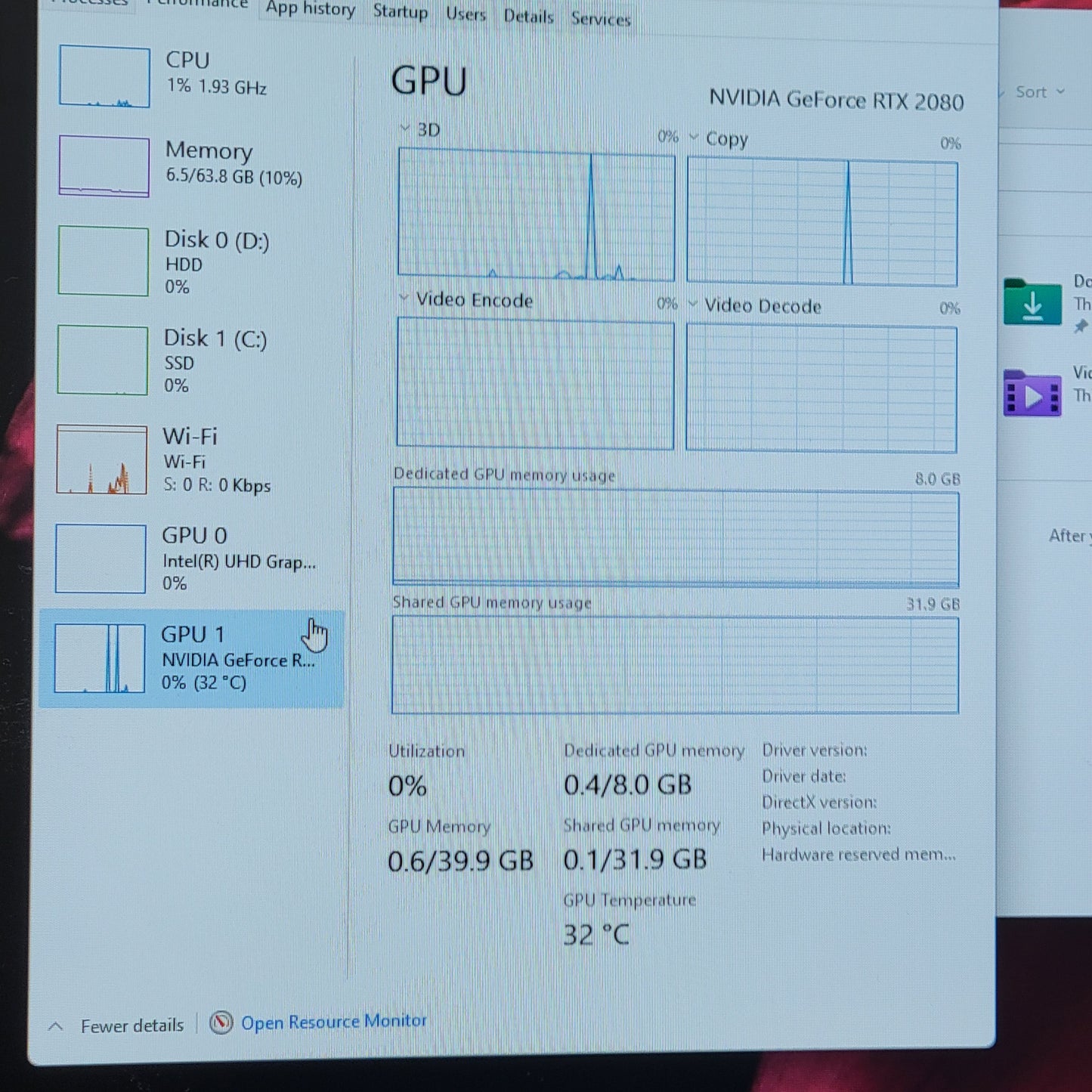Click the 0.1/31.9 GB shared memory value
1092x1092 pixels.
[636, 859]
